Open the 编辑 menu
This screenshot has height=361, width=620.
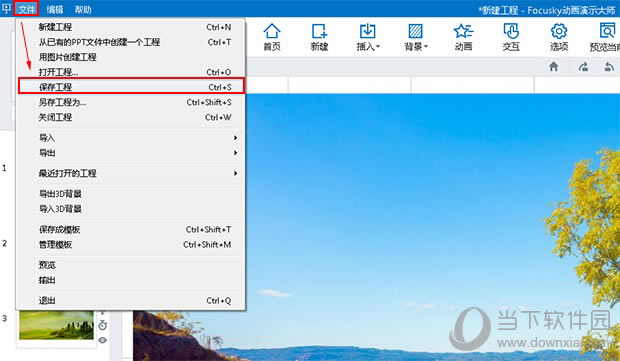coord(55,9)
